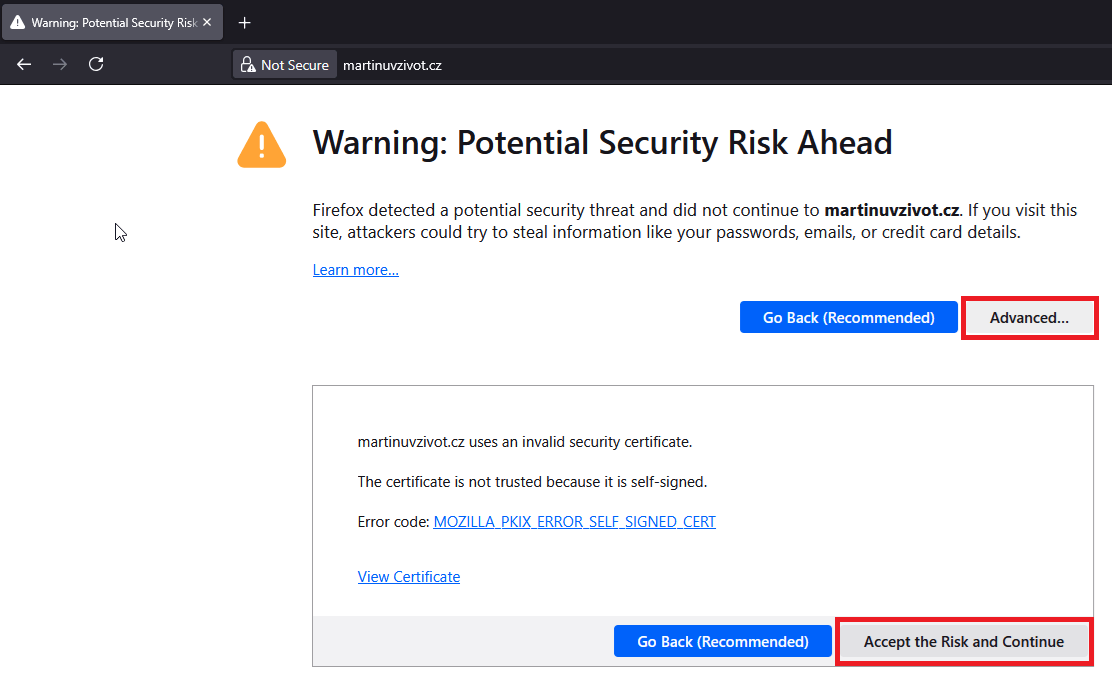Navigate back using the back arrow

point(23,64)
